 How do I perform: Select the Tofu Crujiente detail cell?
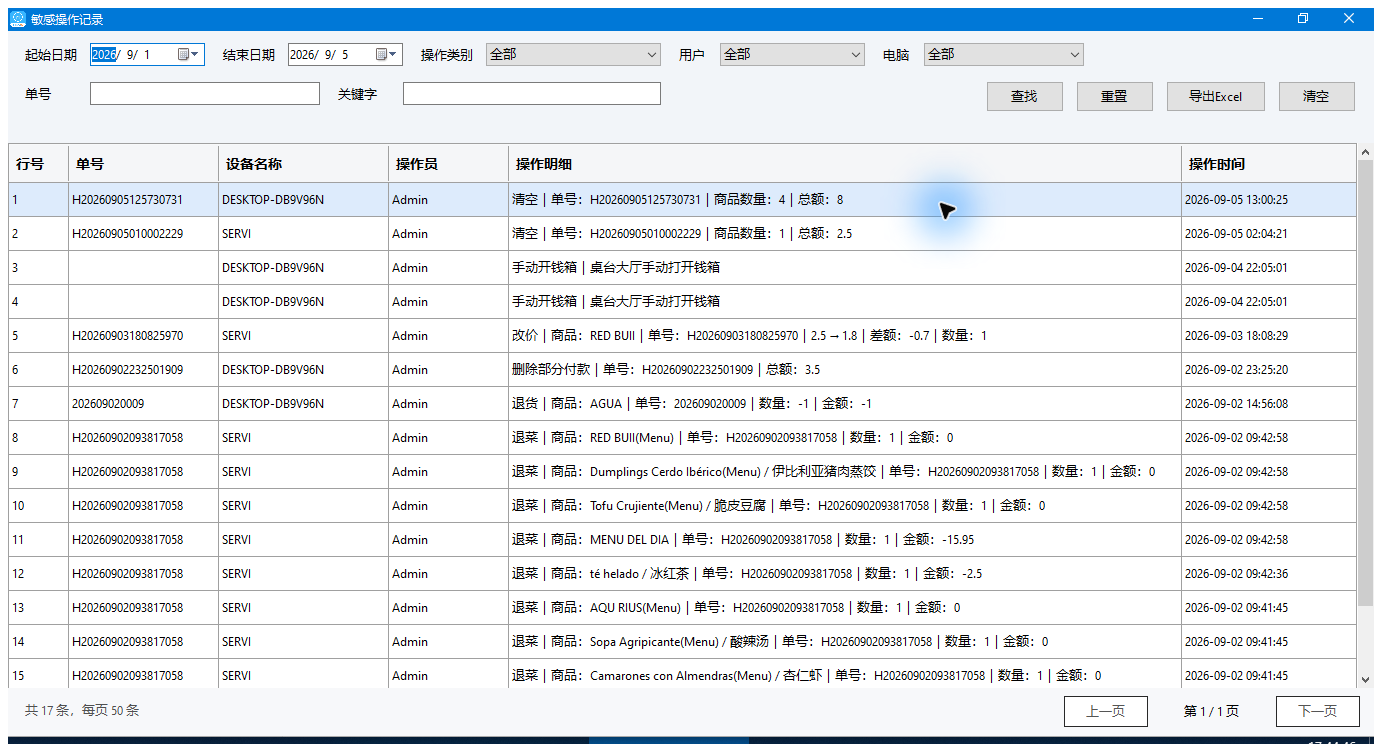point(845,506)
